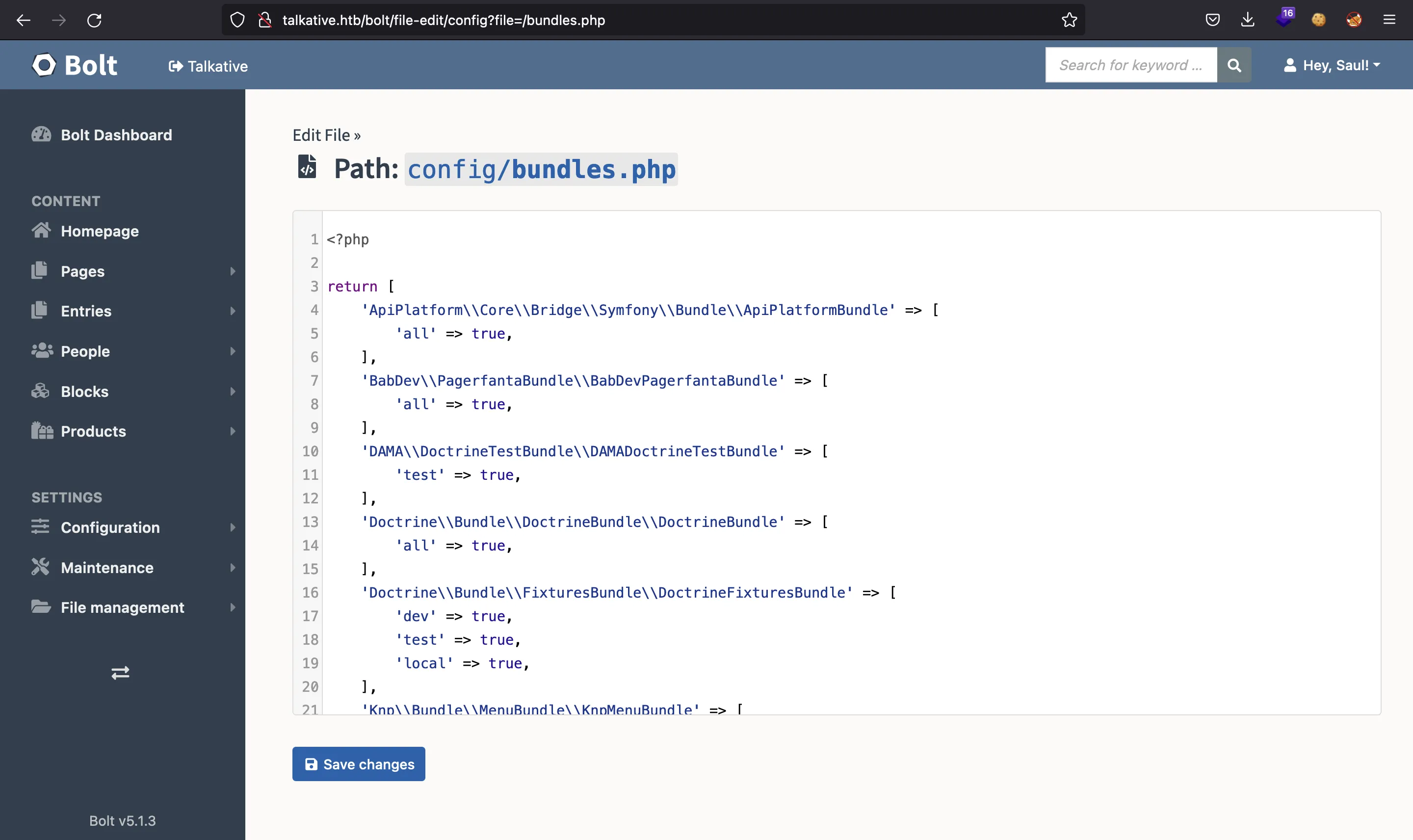This screenshot has width=1413, height=840.
Task: Click the Search for keyword input field
Action: (1131, 65)
